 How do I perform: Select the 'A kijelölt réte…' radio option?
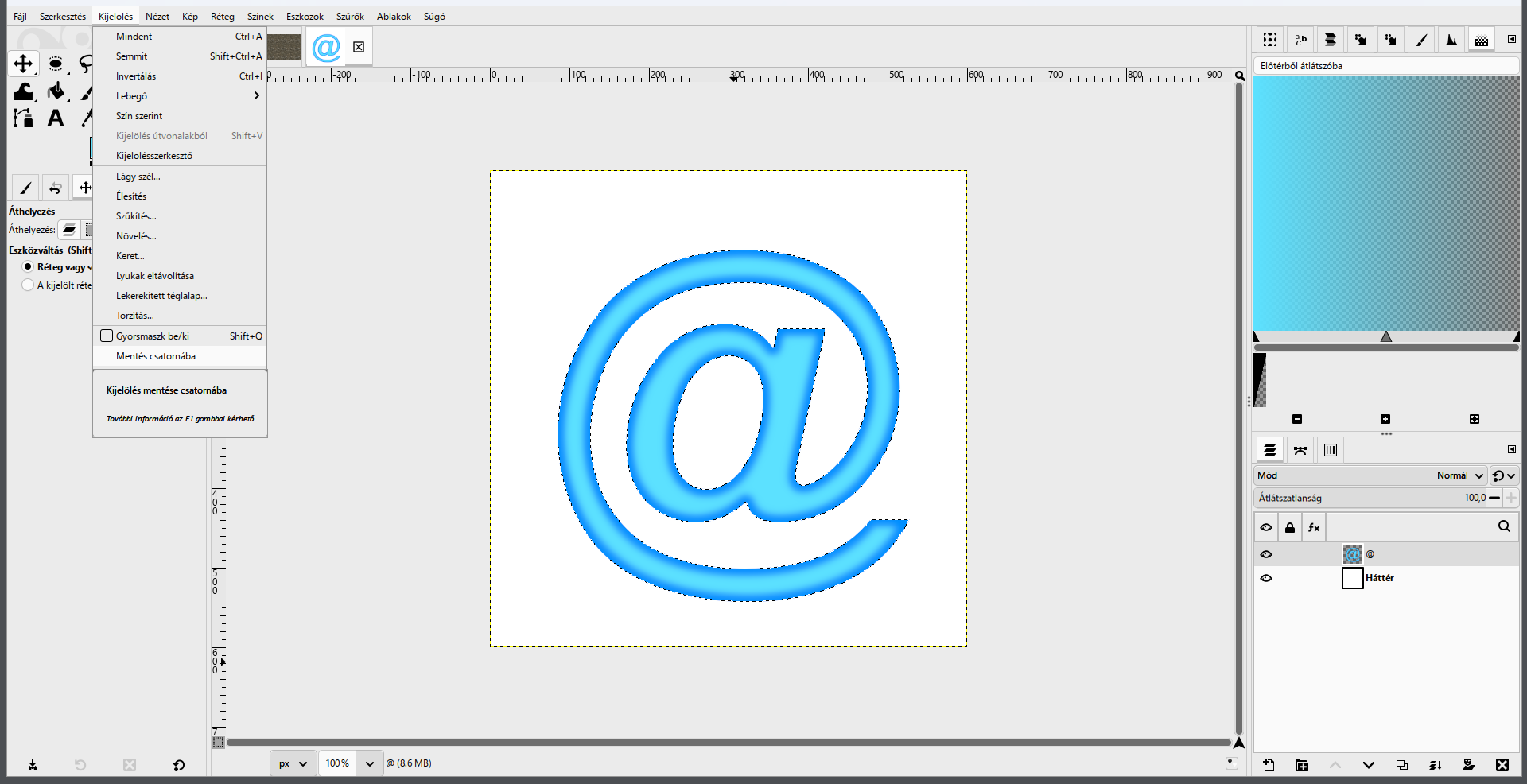click(28, 285)
